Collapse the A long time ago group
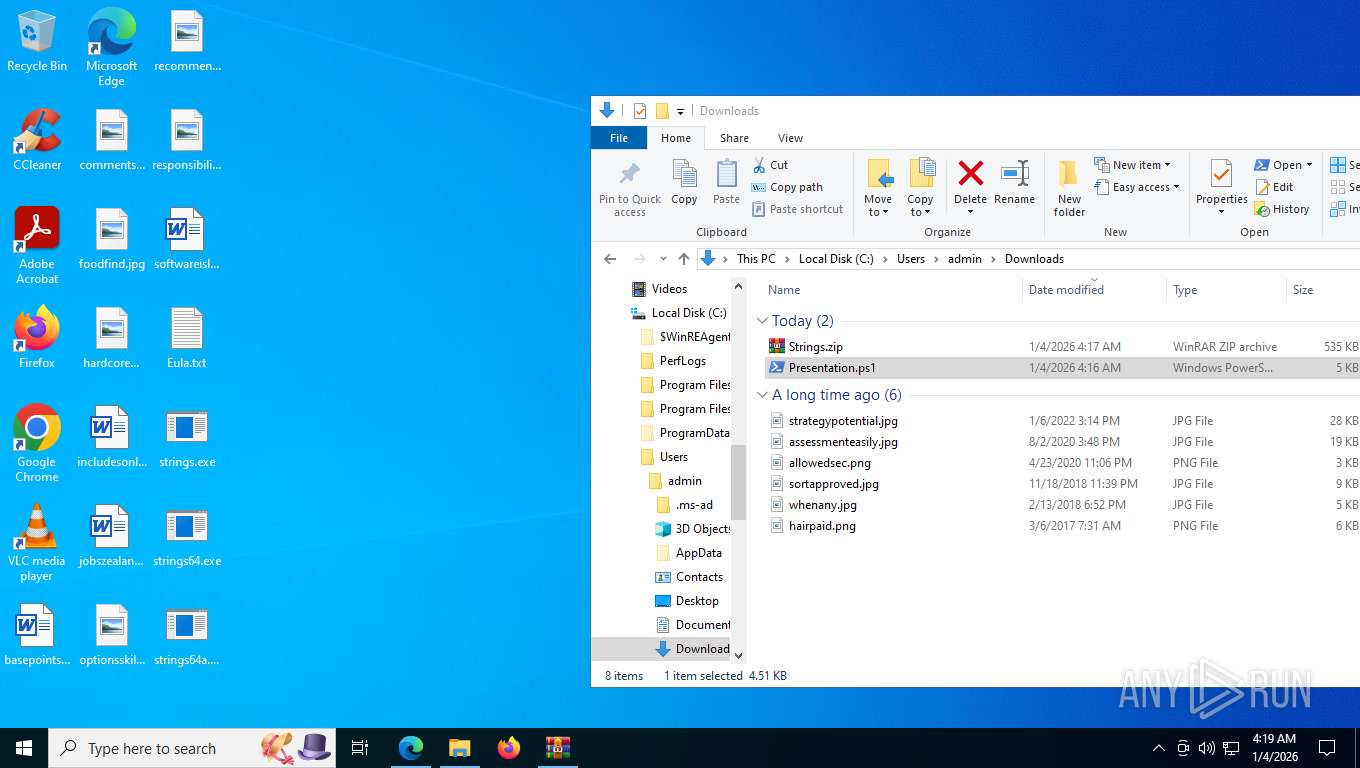 pos(762,395)
